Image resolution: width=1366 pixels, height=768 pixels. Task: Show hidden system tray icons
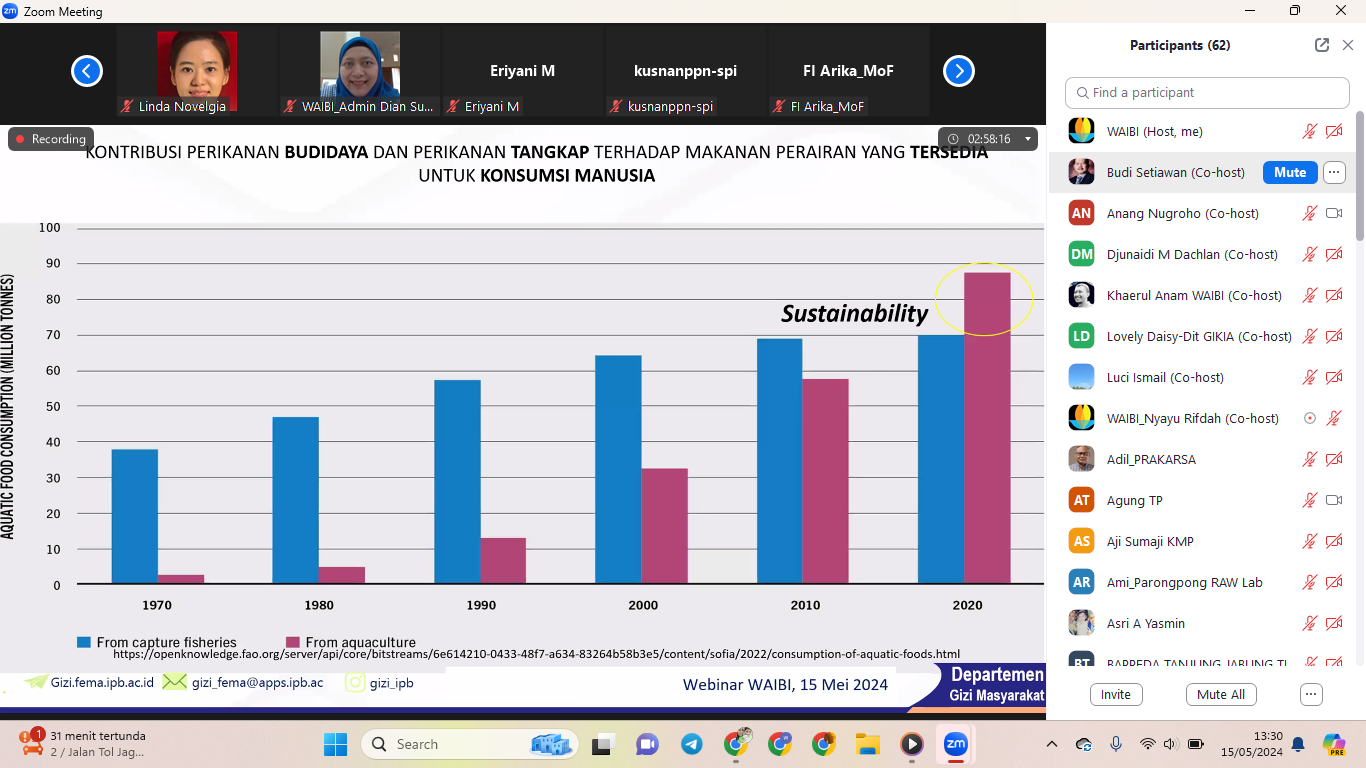pos(1051,744)
